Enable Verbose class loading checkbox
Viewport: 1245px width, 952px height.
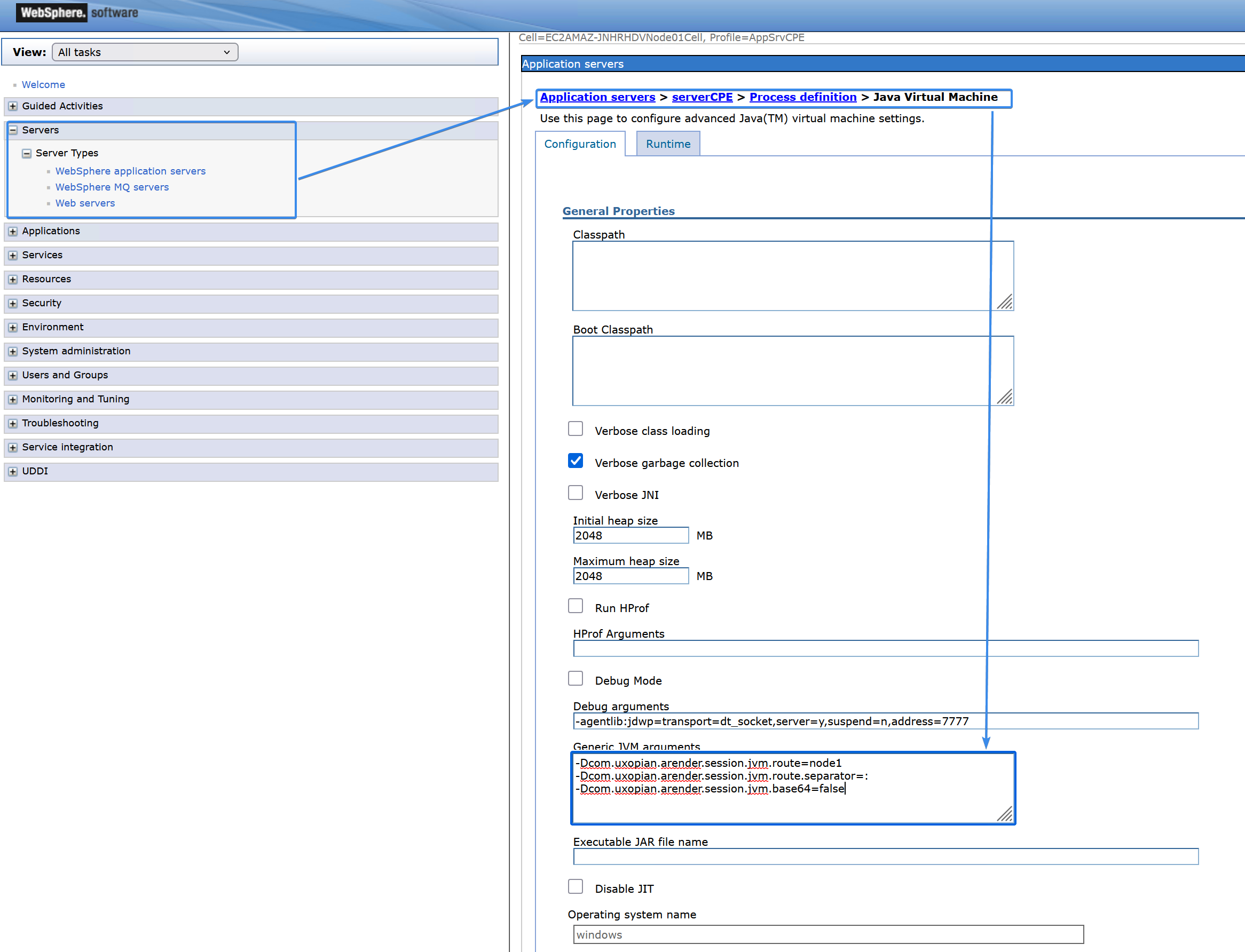[x=575, y=429]
